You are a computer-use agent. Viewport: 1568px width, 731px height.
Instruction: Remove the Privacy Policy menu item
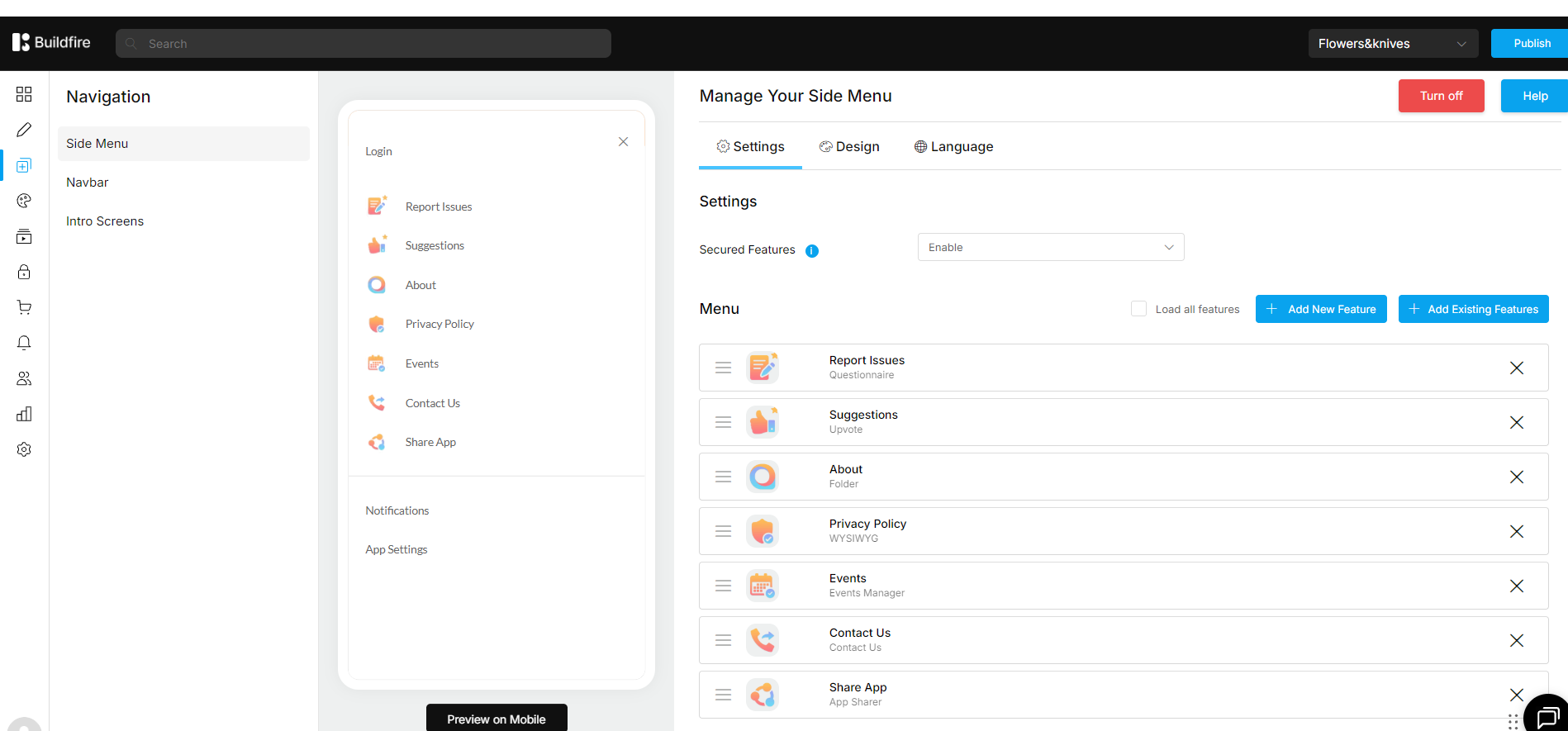1517,531
